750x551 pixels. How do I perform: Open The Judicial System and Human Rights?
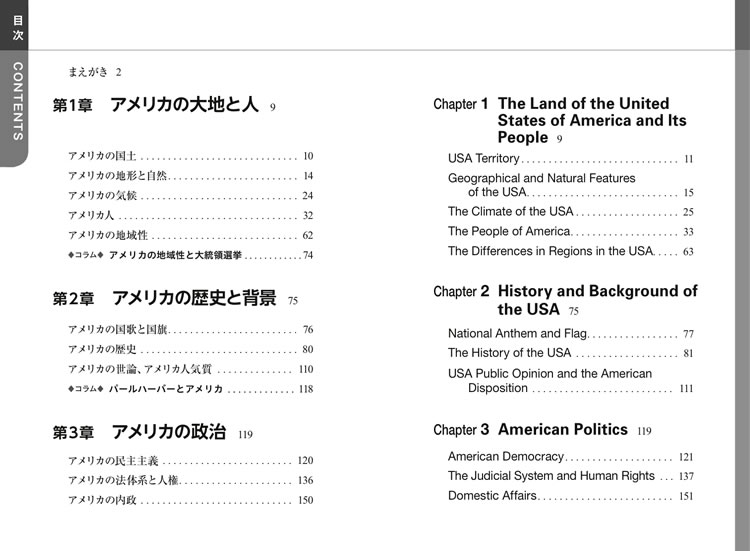pyautogui.click(x=571, y=476)
